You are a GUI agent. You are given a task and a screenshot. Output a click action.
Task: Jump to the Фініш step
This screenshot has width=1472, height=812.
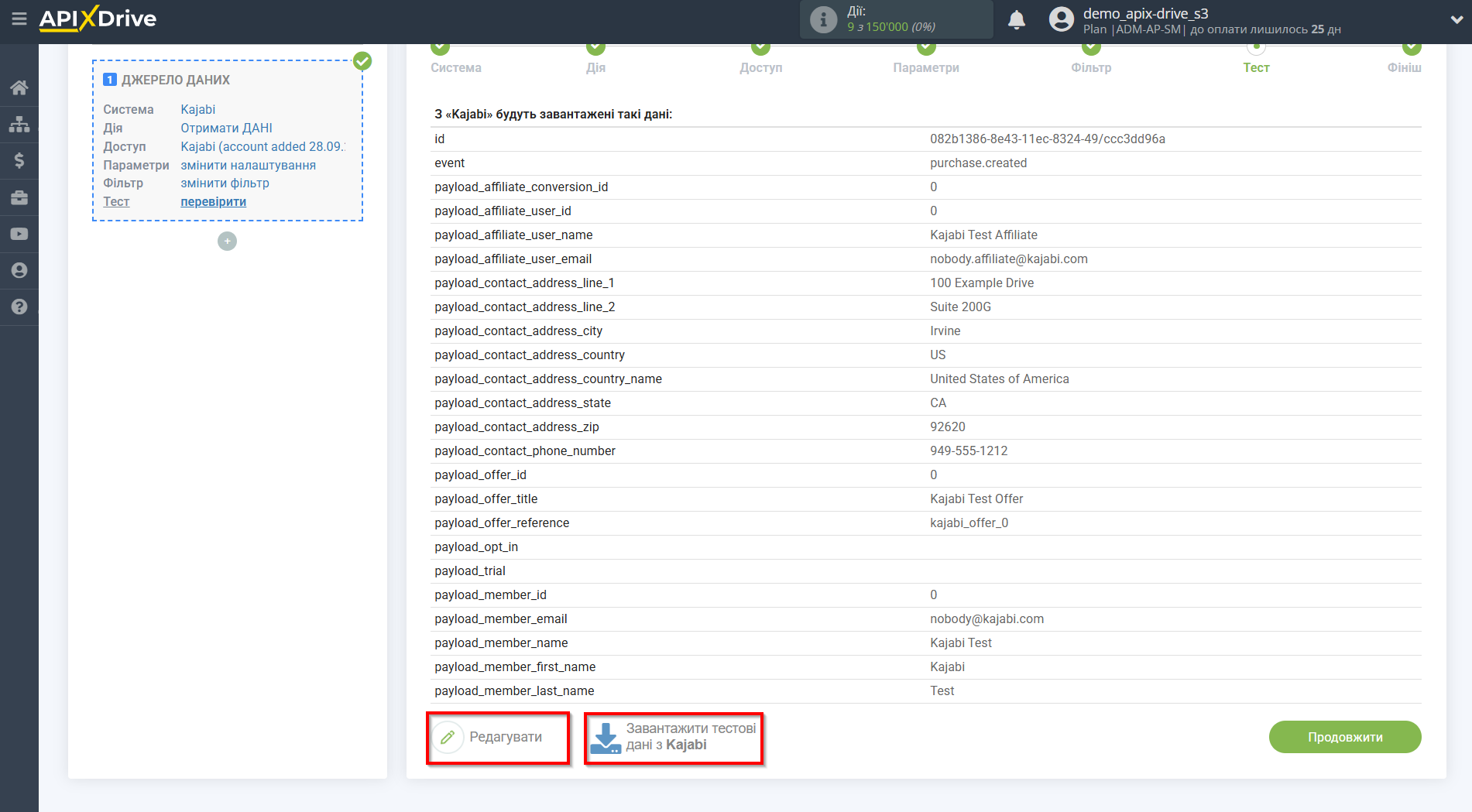(1403, 67)
